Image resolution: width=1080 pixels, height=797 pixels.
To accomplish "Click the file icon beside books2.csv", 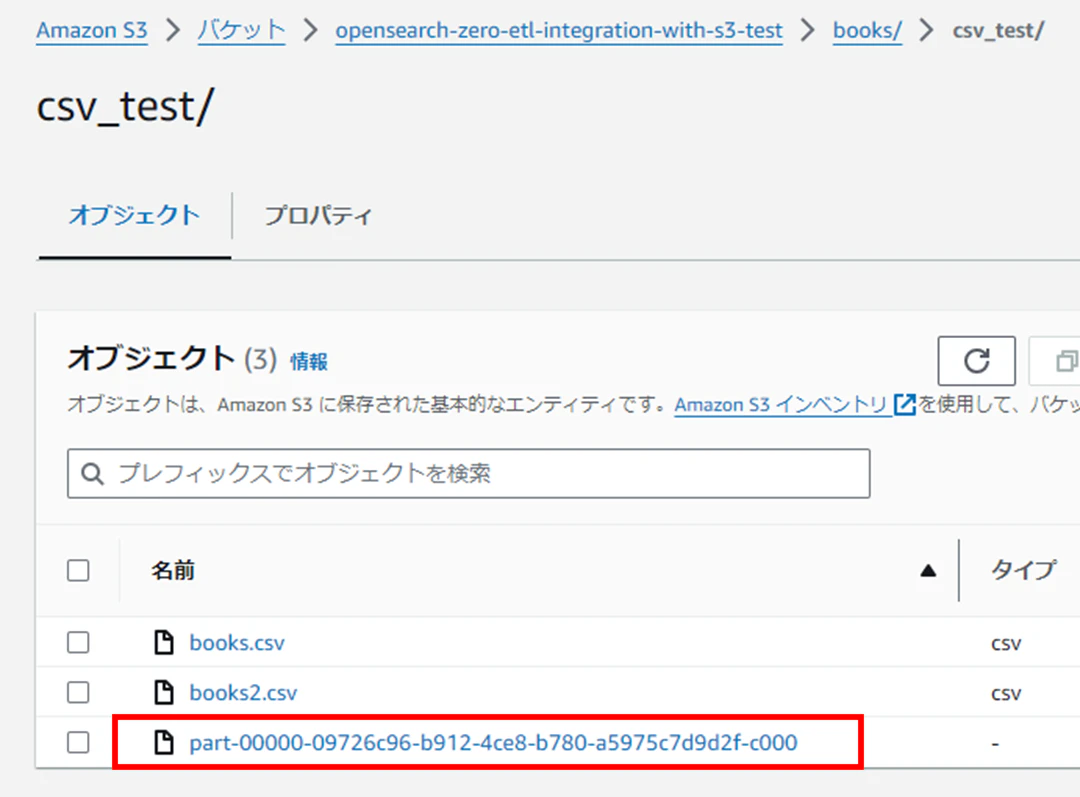I will [164, 692].
